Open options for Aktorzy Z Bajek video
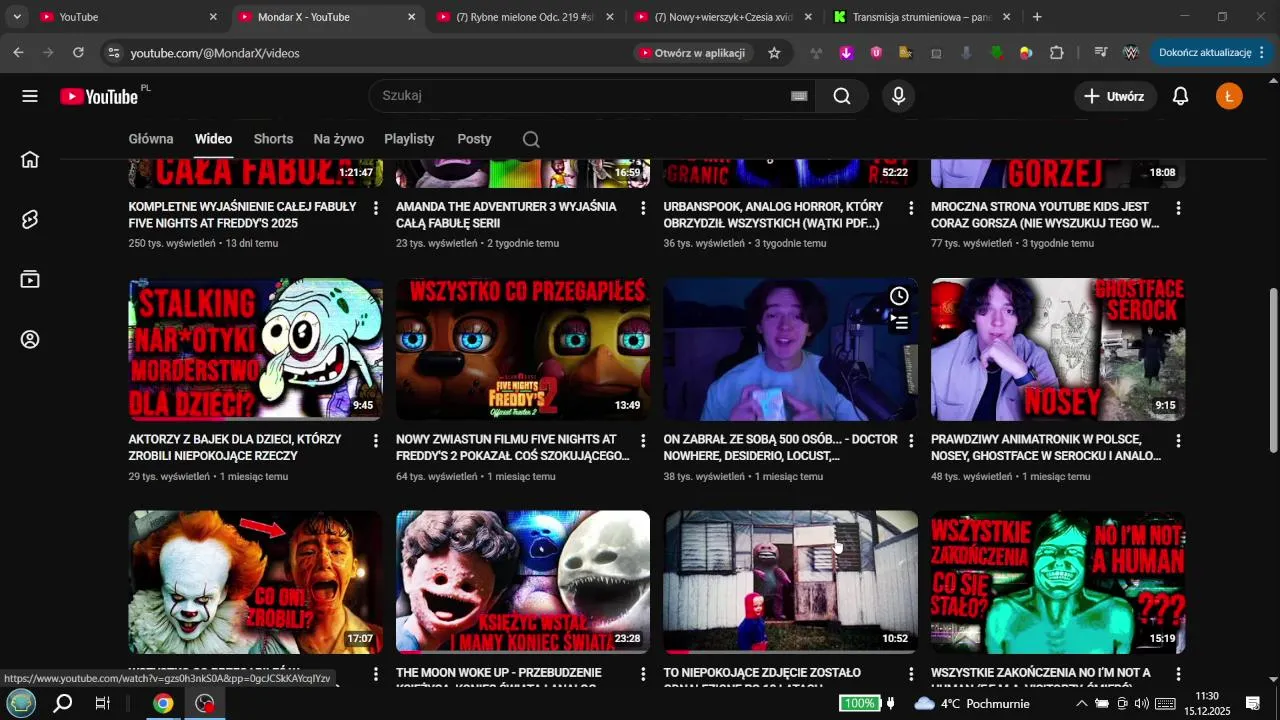The height and width of the screenshot is (720, 1280). [x=376, y=441]
